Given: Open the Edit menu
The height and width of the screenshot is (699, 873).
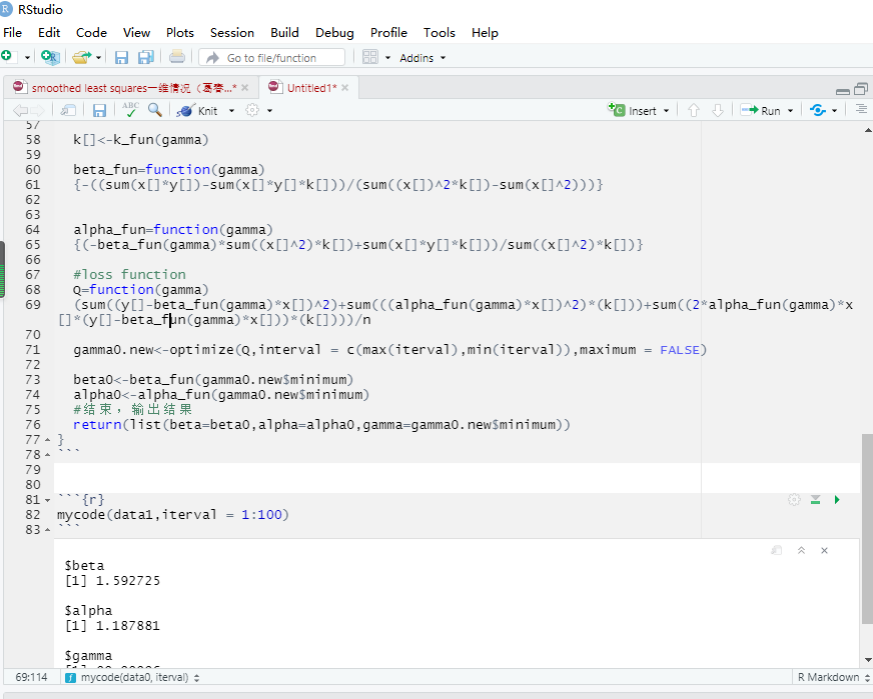Looking at the screenshot, I should click(49, 33).
